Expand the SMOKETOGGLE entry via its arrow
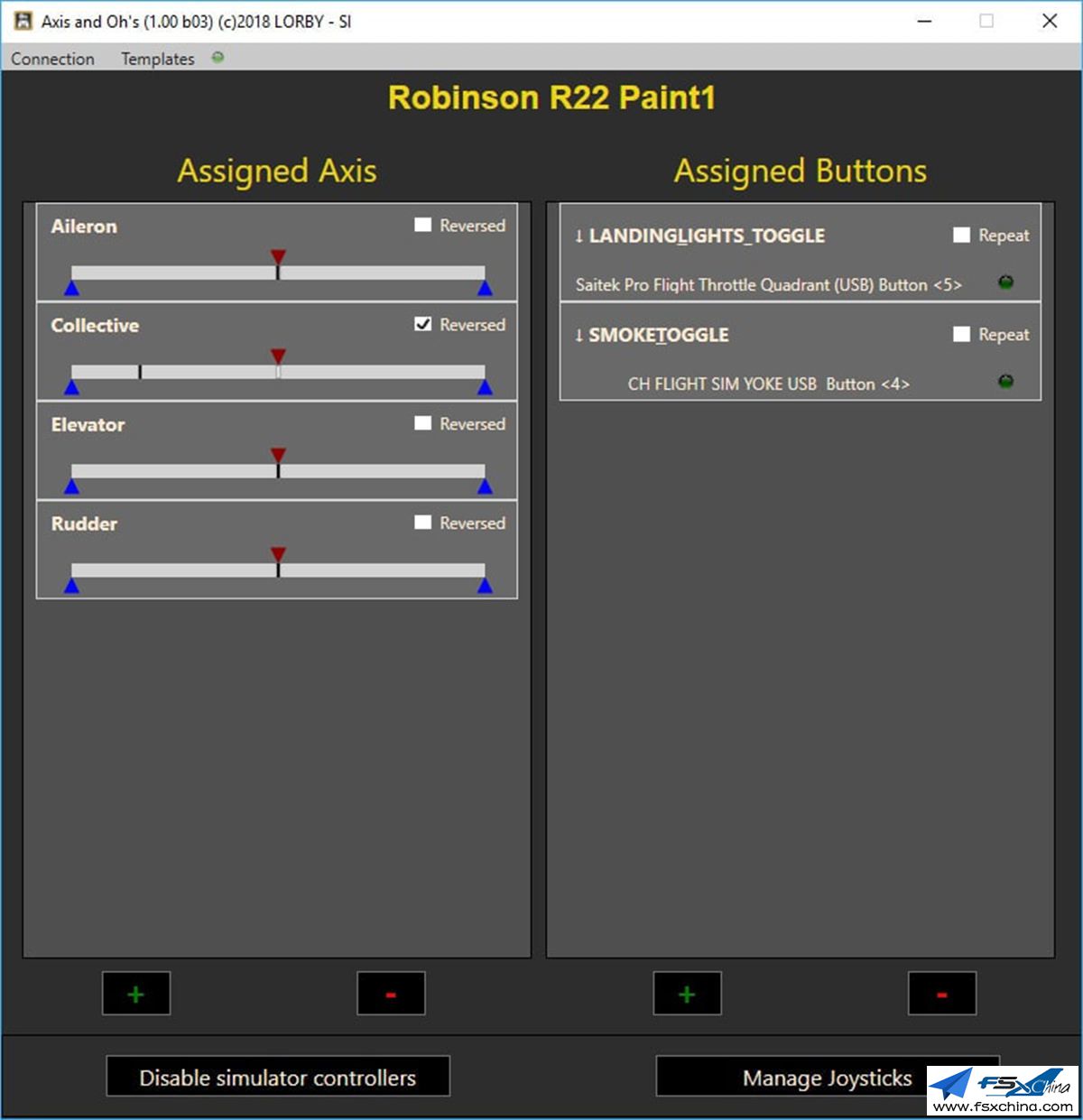Image resolution: width=1083 pixels, height=1120 pixels. [578, 335]
